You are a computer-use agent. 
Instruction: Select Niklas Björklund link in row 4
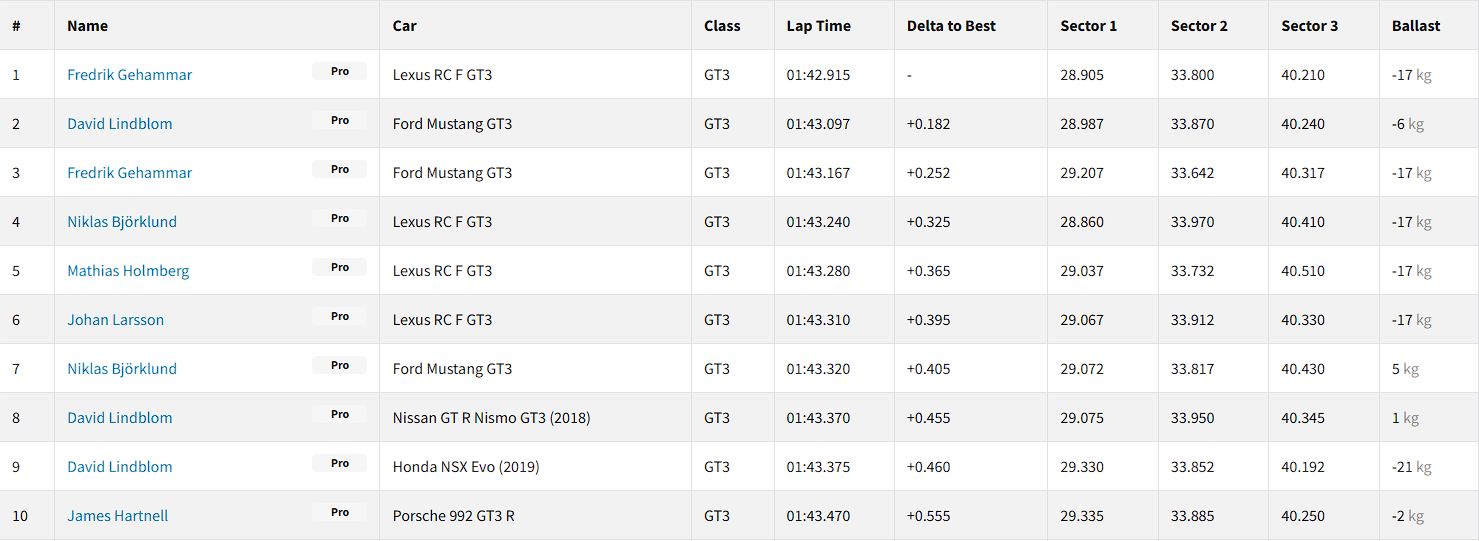tap(121, 222)
